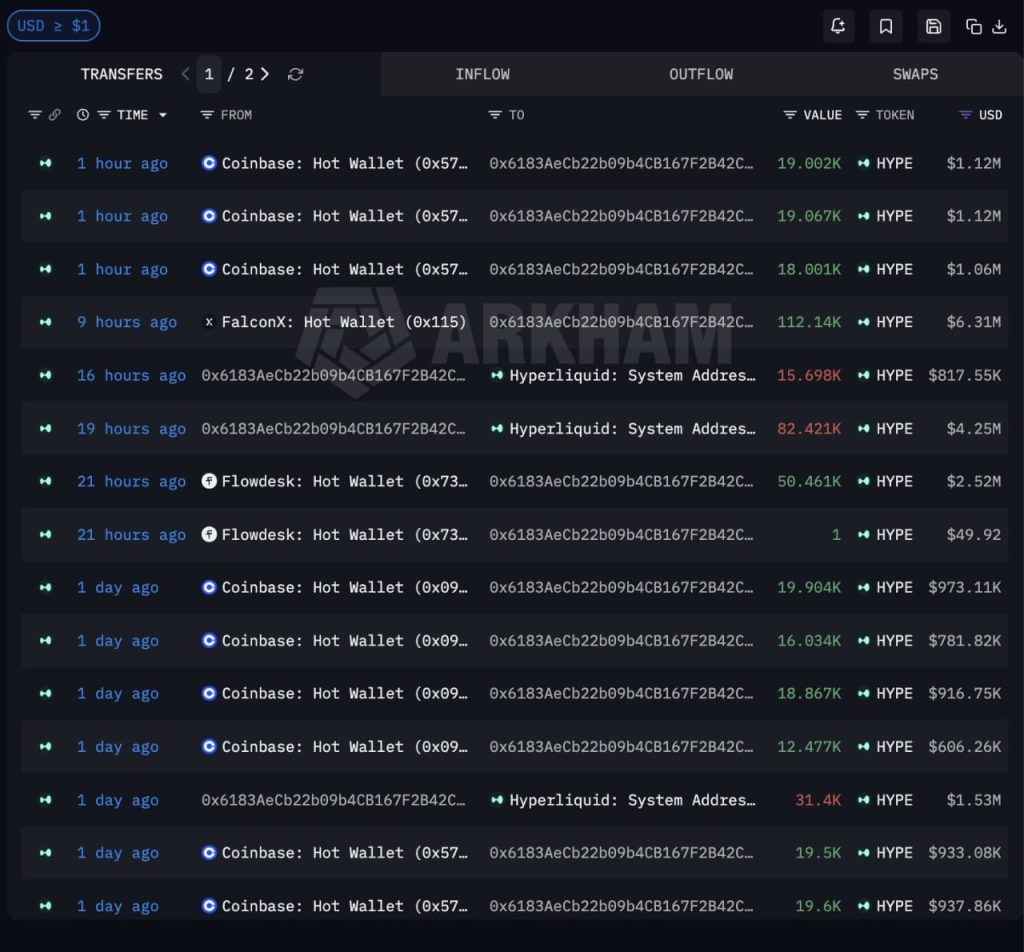
Task: Click the 112.14K value cell
Action: point(808,322)
